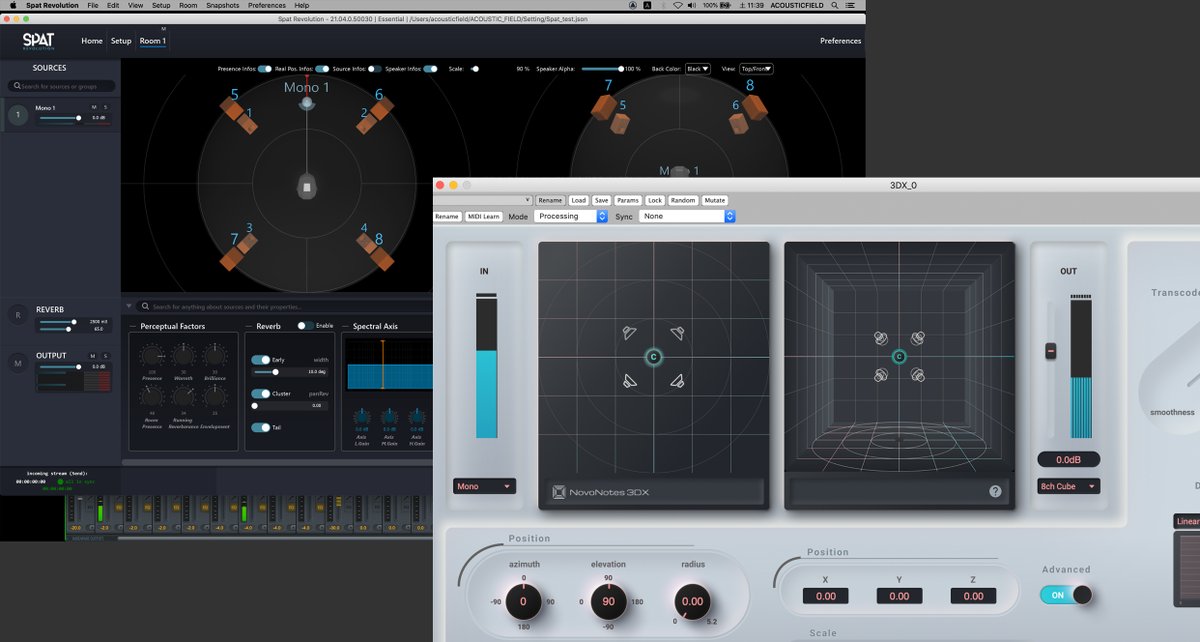Open the Preferences menu in menu bar
1200x642 pixels.
click(267, 5)
